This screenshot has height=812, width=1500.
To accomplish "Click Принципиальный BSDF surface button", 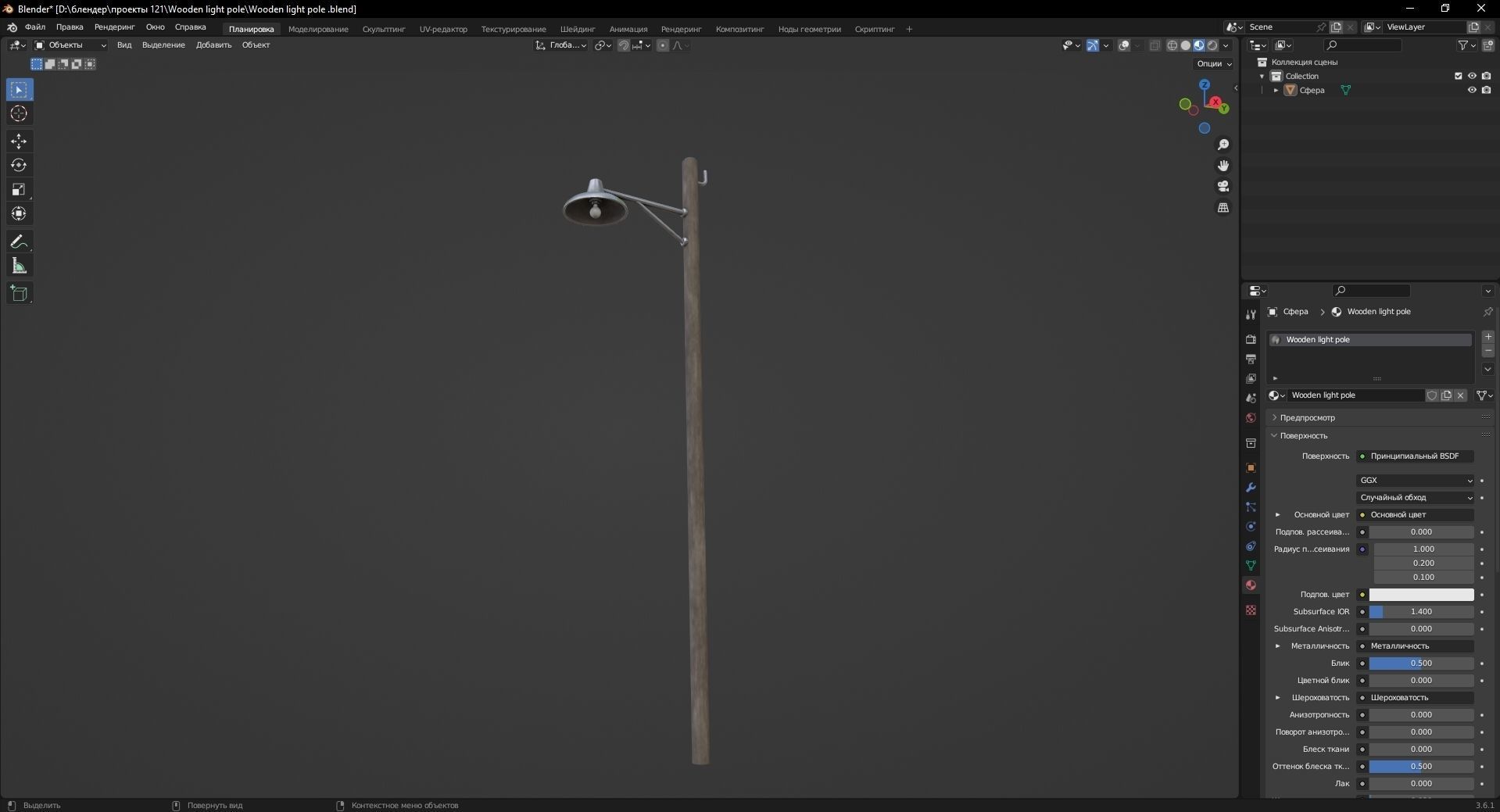I will 1416,456.
